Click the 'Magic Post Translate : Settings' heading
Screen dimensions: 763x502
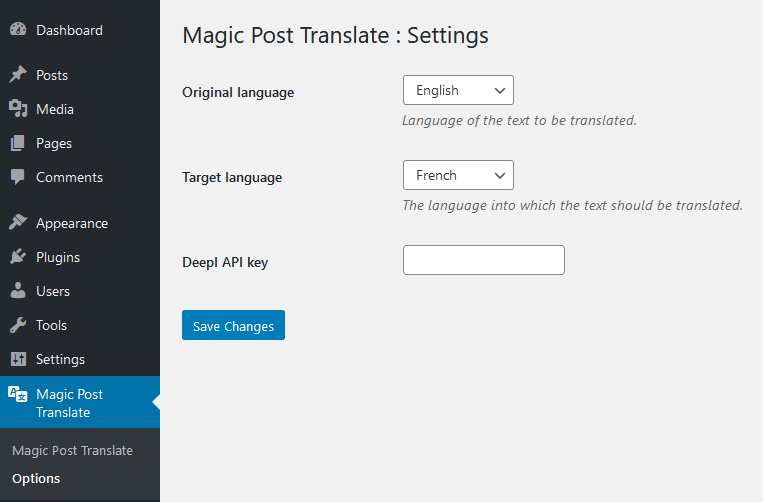tap(335, 36)
